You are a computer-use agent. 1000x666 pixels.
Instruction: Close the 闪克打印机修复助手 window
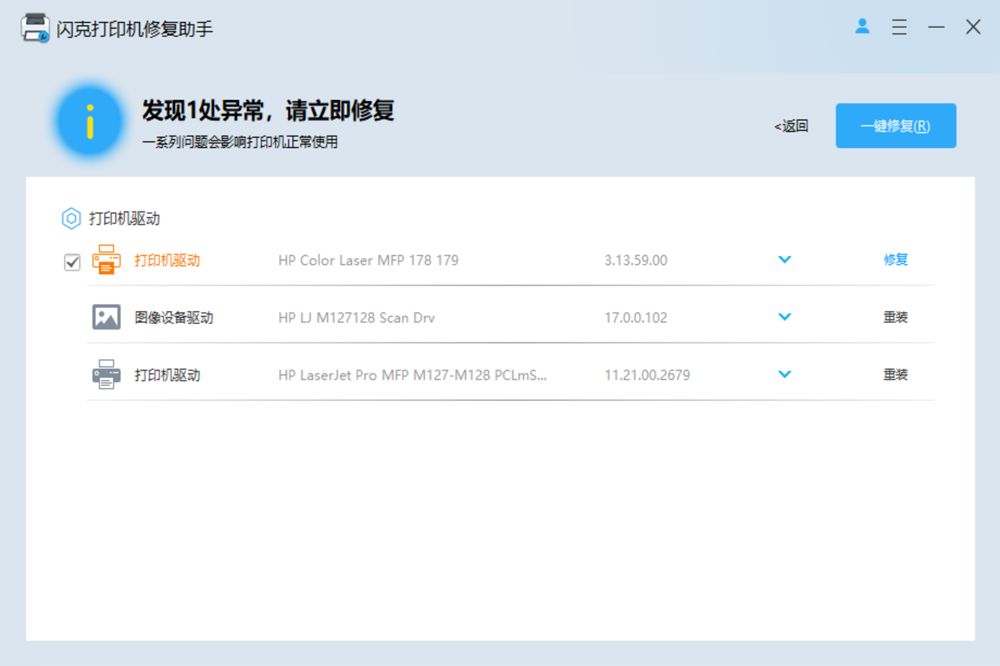click(x=973, y=27)
